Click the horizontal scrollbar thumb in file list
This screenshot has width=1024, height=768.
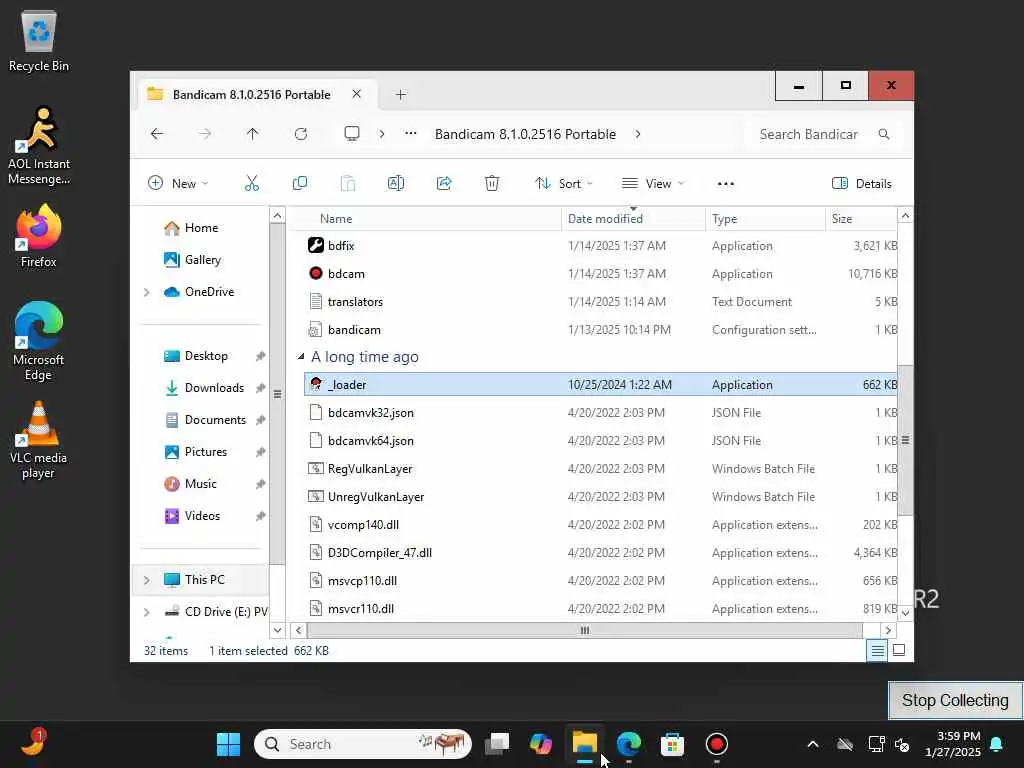pyautogui.click(x=584, y=630)
